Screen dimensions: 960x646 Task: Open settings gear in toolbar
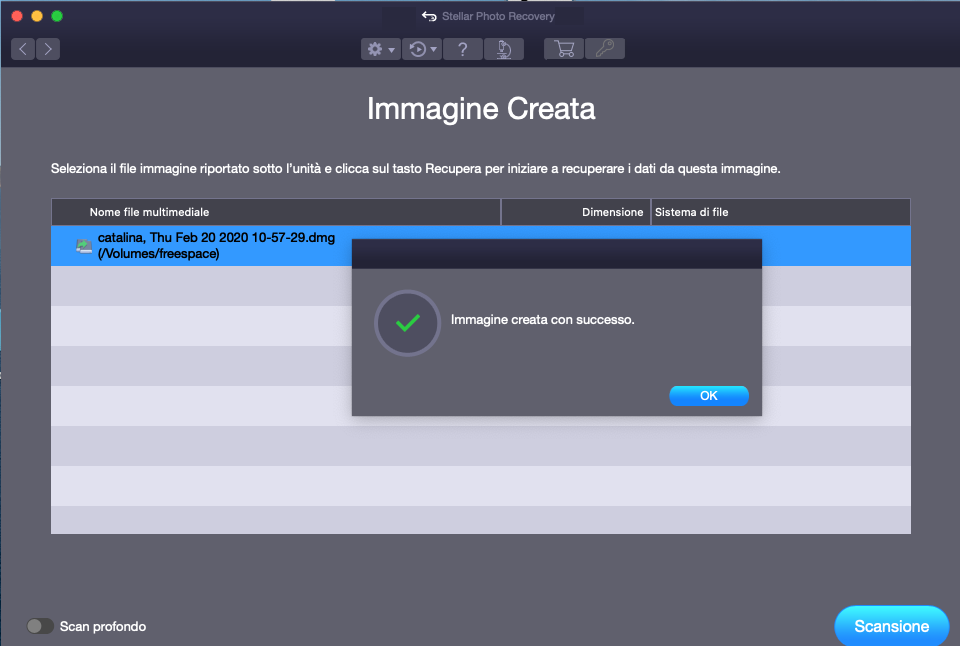375,49
